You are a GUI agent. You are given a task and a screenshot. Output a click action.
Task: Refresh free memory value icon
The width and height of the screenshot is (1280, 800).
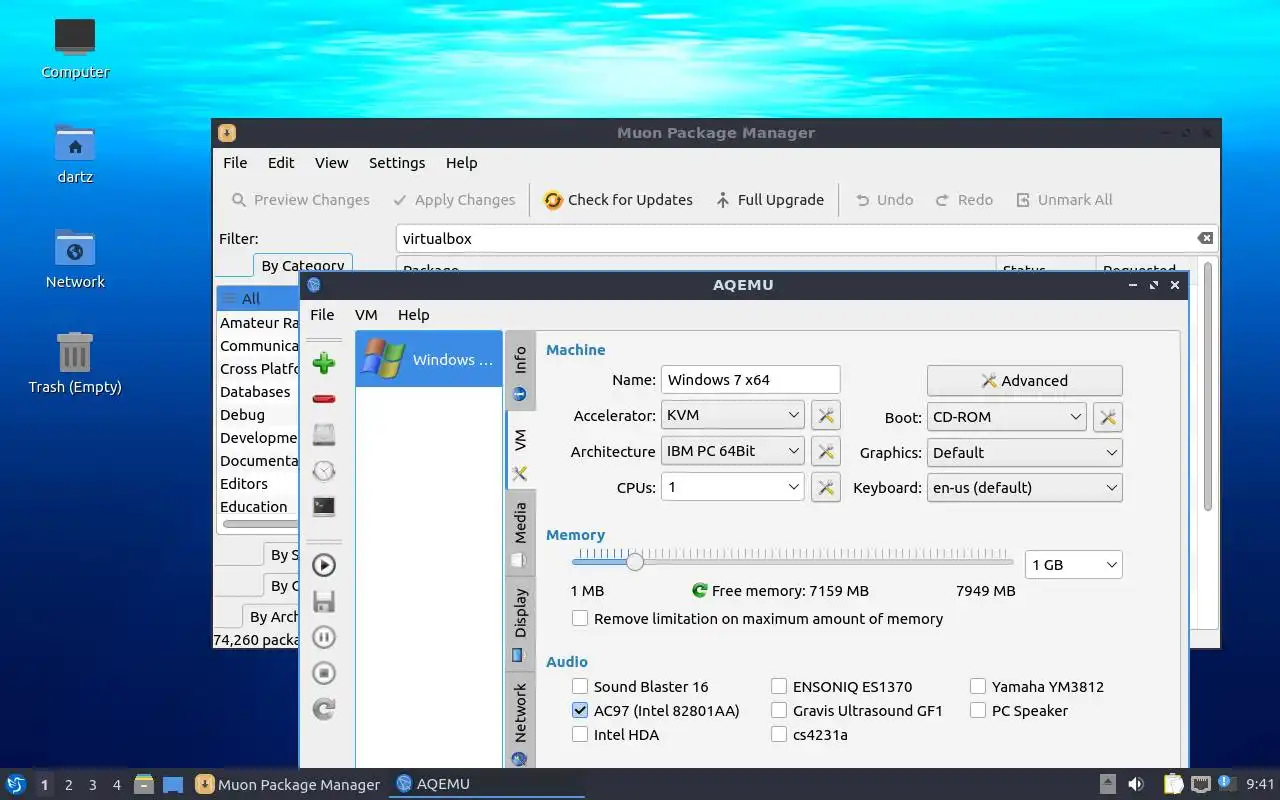point(700,591)
